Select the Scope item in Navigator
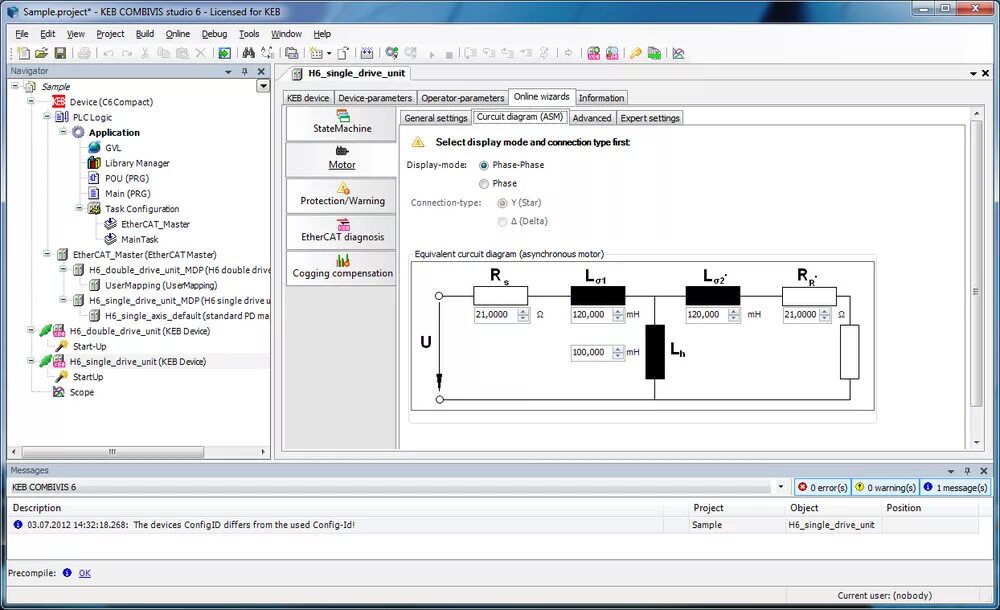1000x610 pixels. click(x=82, y=392)
